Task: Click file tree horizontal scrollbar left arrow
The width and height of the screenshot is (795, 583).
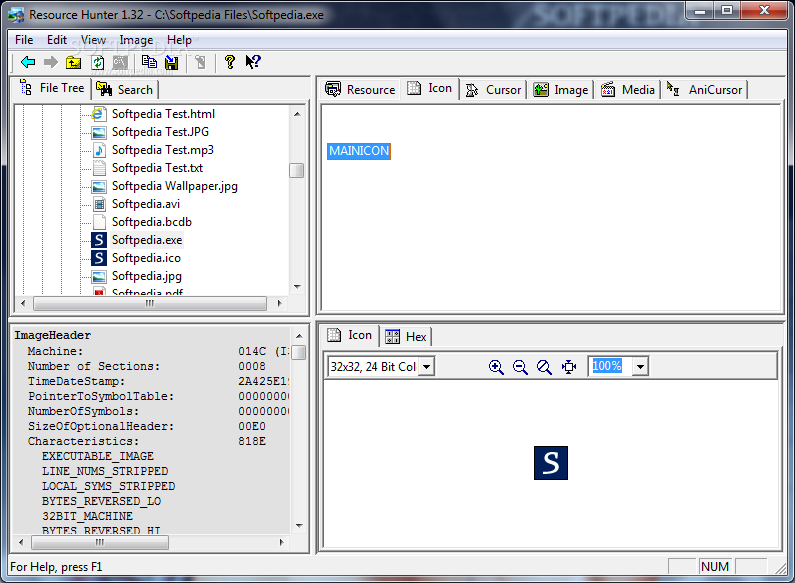Action: pyautogui.click(x=23, y=303)
